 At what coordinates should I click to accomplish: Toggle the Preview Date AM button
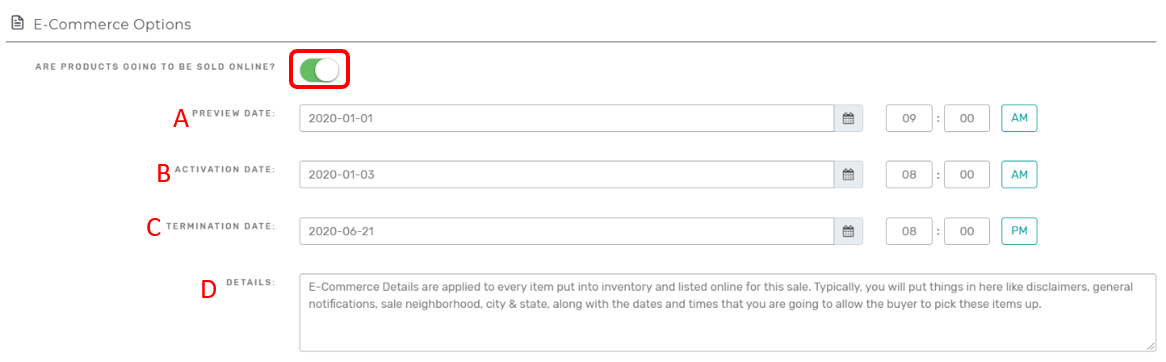point(1019,118)
